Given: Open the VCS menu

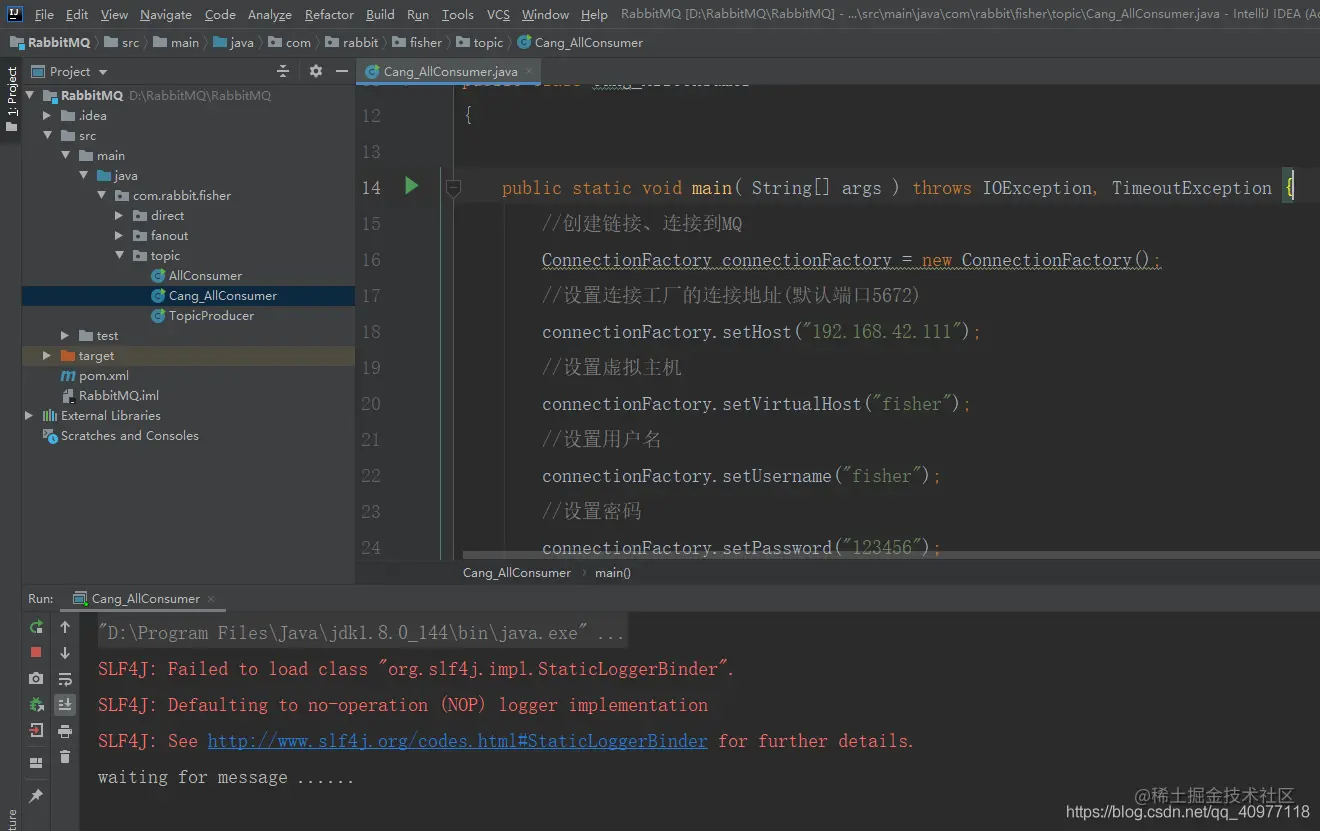Looking at the screenshot, I should coord(498,14).
